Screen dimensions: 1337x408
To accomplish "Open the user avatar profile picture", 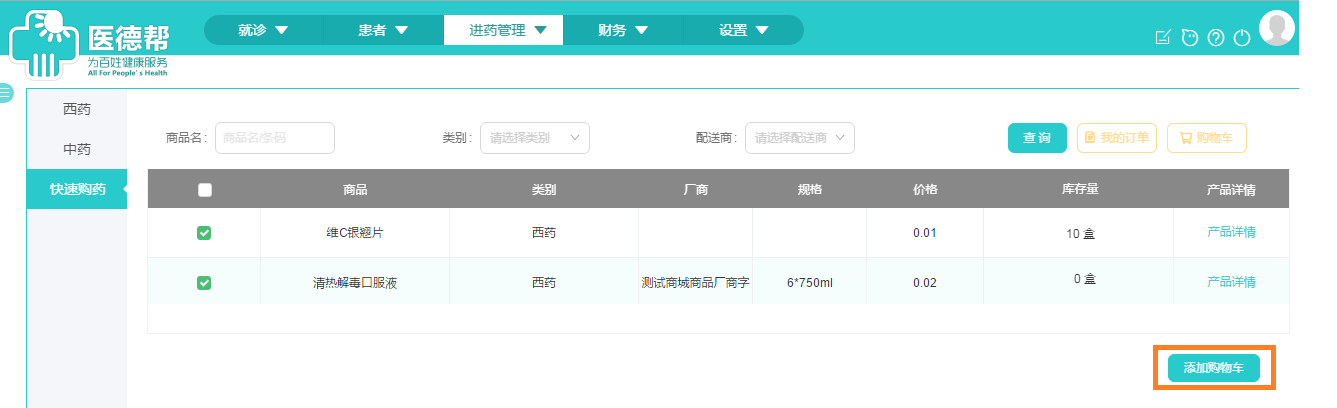I will pyautogui.click(x=1277, y=28).
